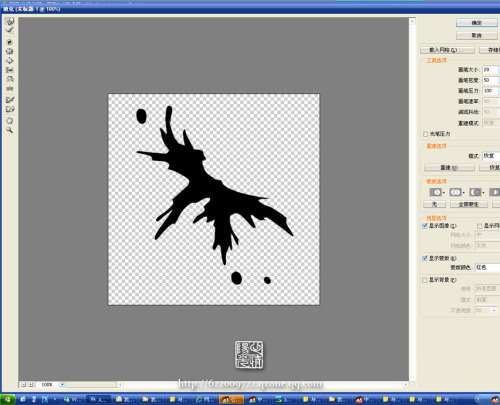
Task: Uncheck the 显示图像 show image checkbox
Action: point(425,226)
